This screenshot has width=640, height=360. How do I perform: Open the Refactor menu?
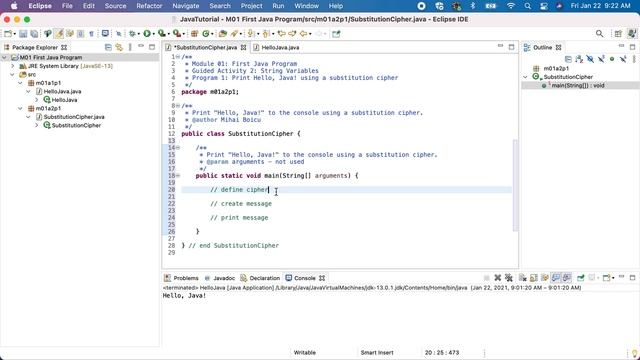tap(149, 6)
